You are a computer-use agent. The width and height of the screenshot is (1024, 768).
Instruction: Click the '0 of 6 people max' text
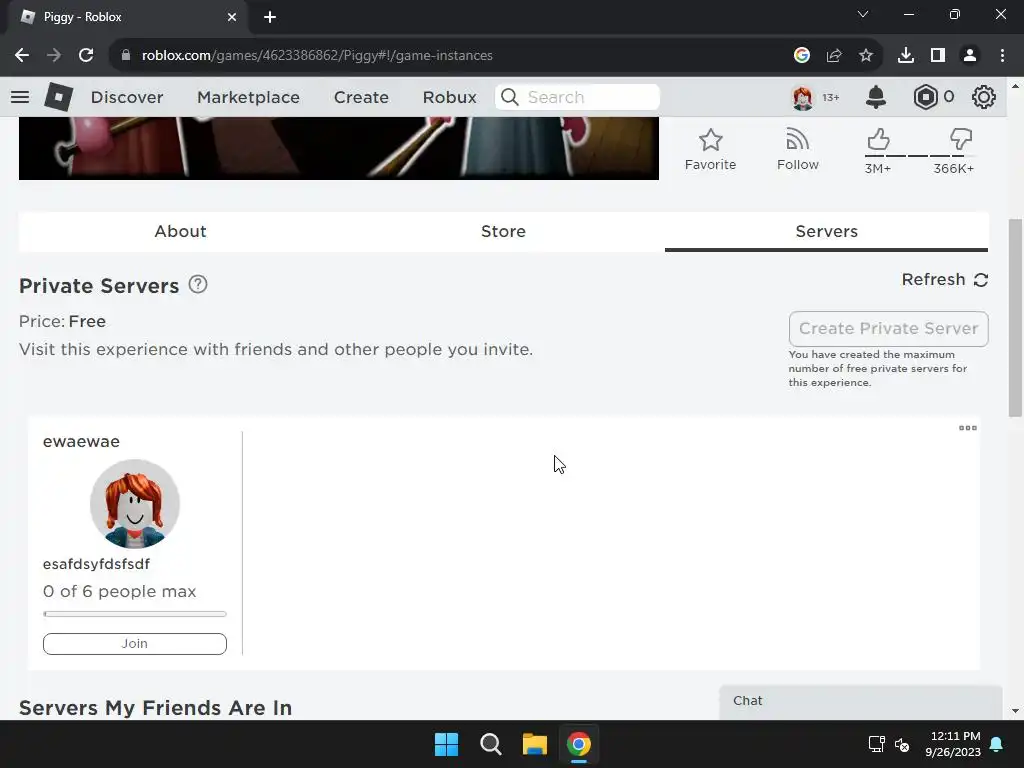[120, 592]
